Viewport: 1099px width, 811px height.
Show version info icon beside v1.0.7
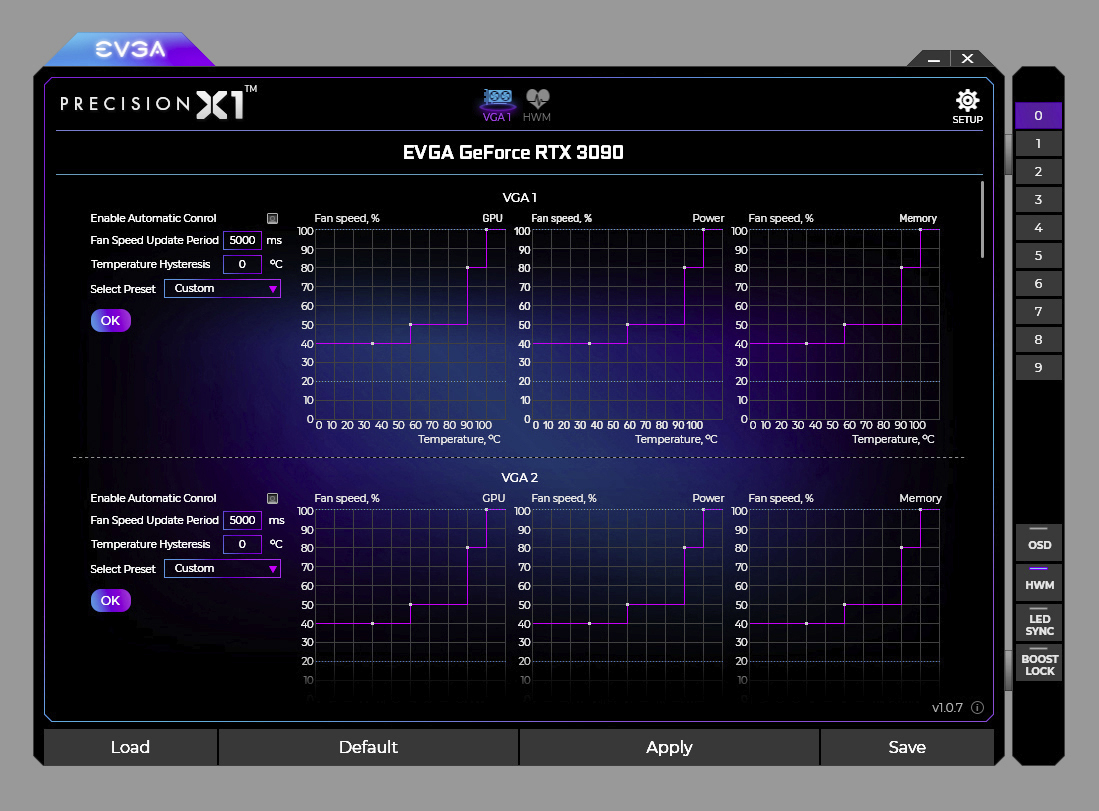pyautogui.click(x=977, y=707)
